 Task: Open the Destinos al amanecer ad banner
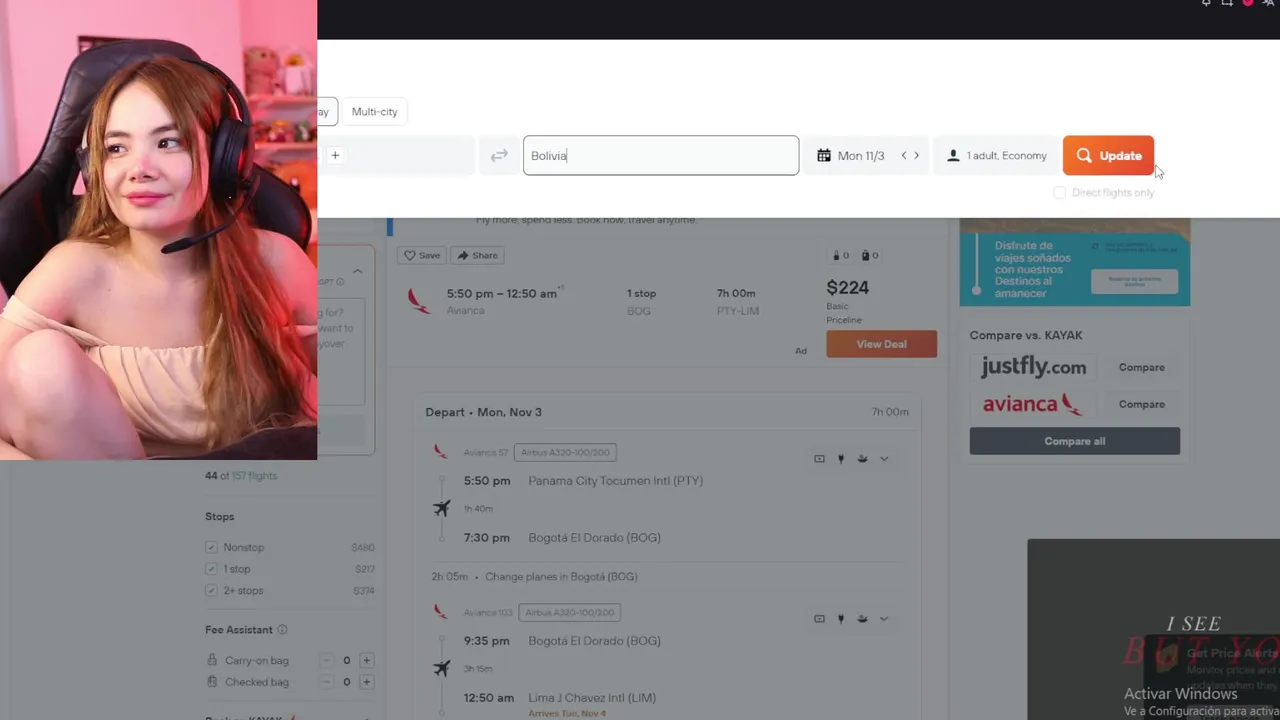coord(1075,262)
